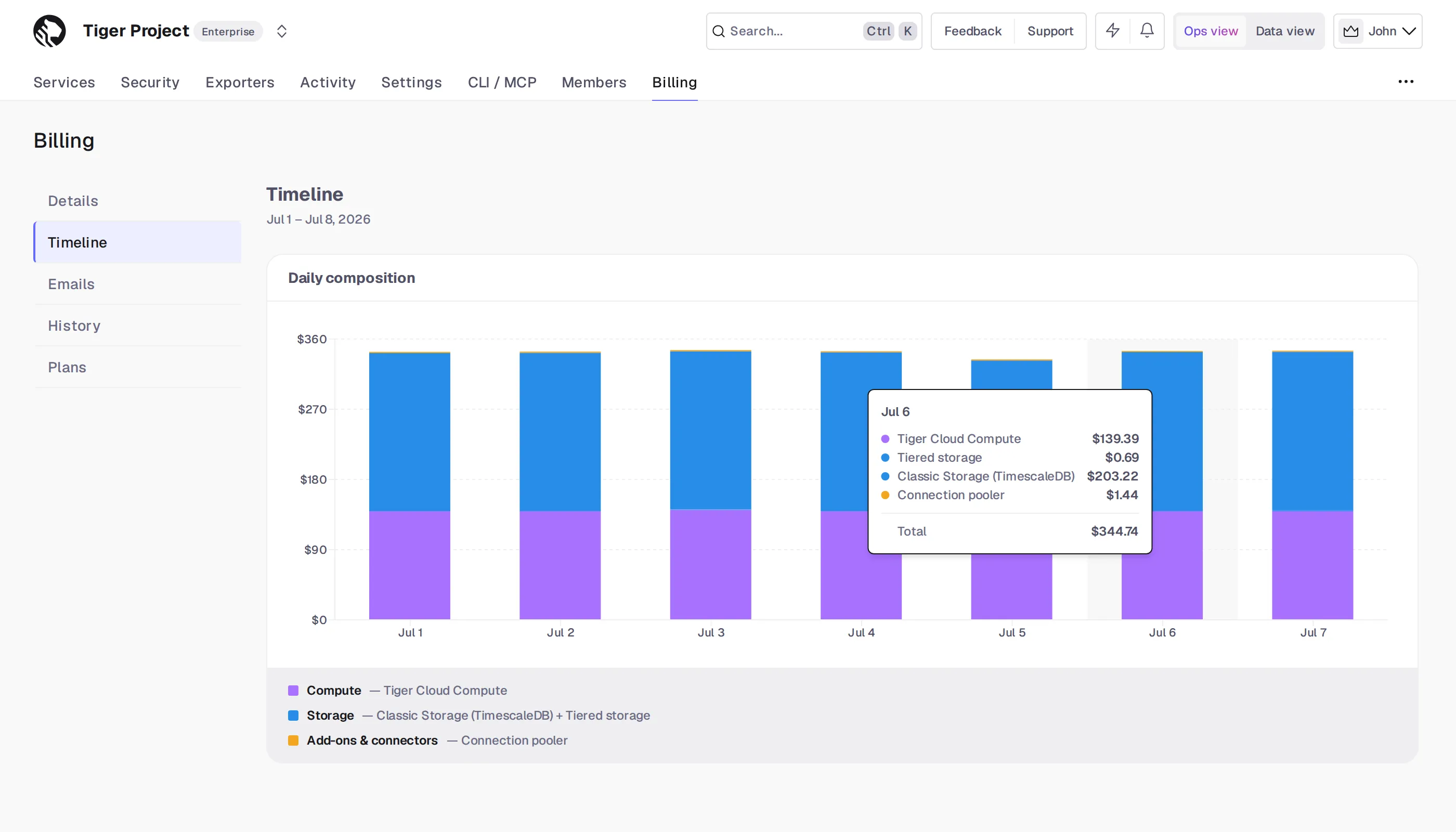This screenshot has height=832, width=1456.
Task: Click the Jul 1 bar
Action: click(410, 486)
